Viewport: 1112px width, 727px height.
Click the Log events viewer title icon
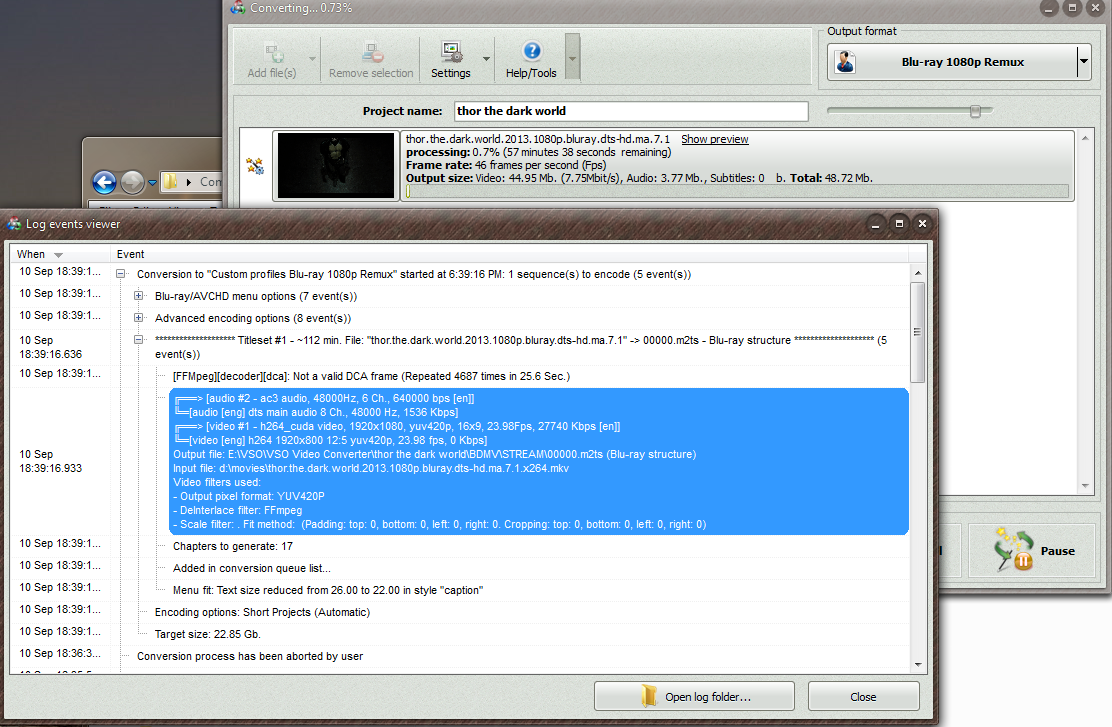tap(14, 224)
